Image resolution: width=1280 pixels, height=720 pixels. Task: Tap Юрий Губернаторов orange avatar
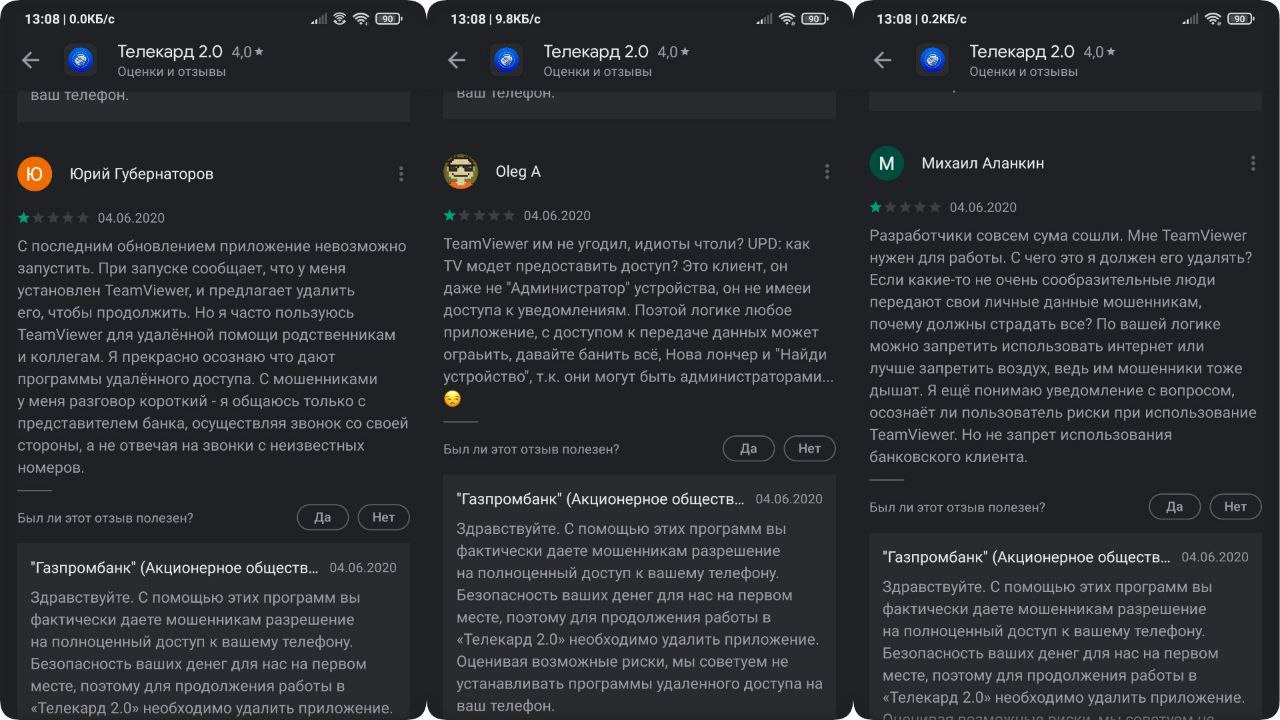pos(35,174)
